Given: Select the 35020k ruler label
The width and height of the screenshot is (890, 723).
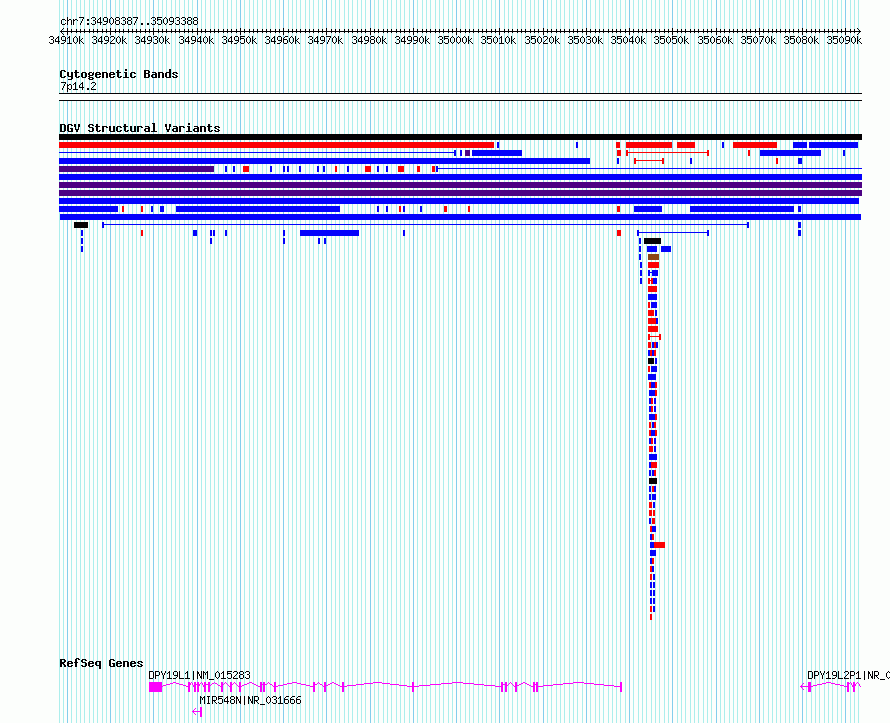Looking at the screenshot, I should 542,40.
